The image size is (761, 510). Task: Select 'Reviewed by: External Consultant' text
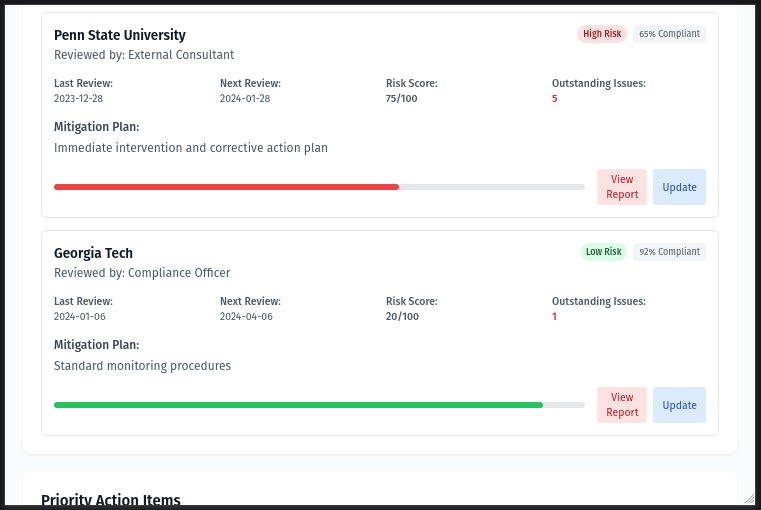click(x=144, y=55)
